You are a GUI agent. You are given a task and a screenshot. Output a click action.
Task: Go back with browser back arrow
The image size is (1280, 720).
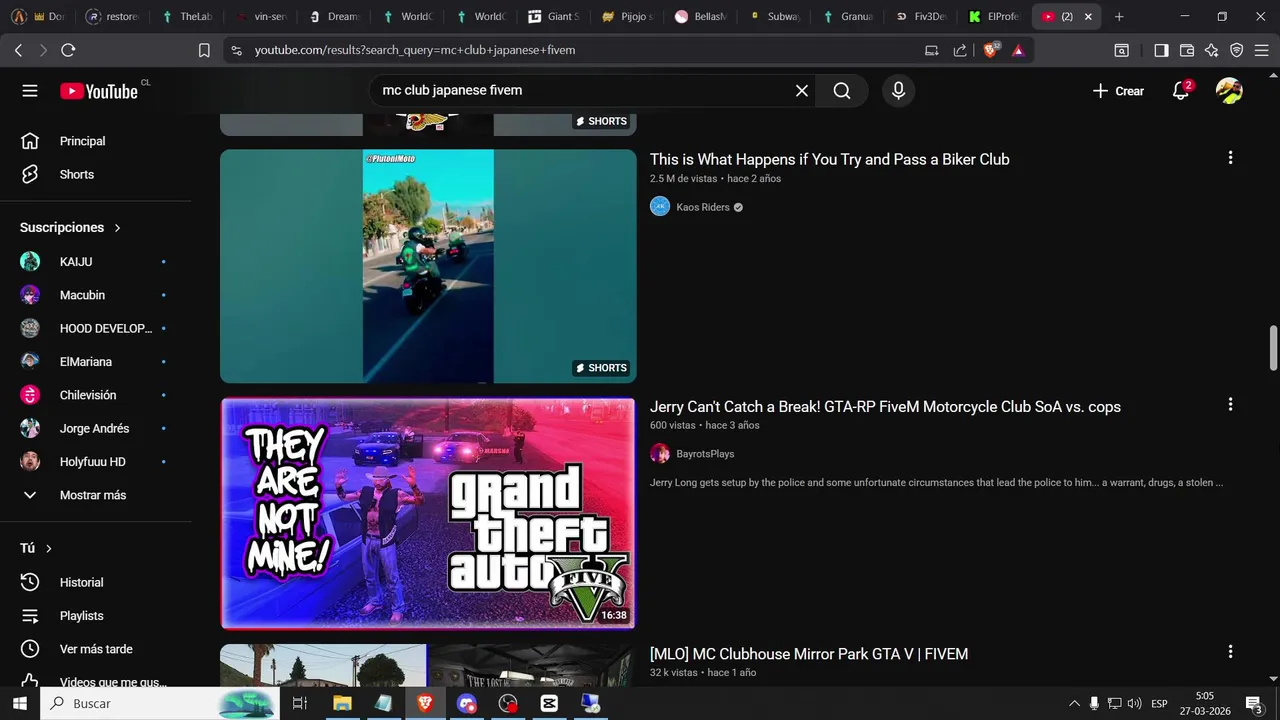pos(19,50)
